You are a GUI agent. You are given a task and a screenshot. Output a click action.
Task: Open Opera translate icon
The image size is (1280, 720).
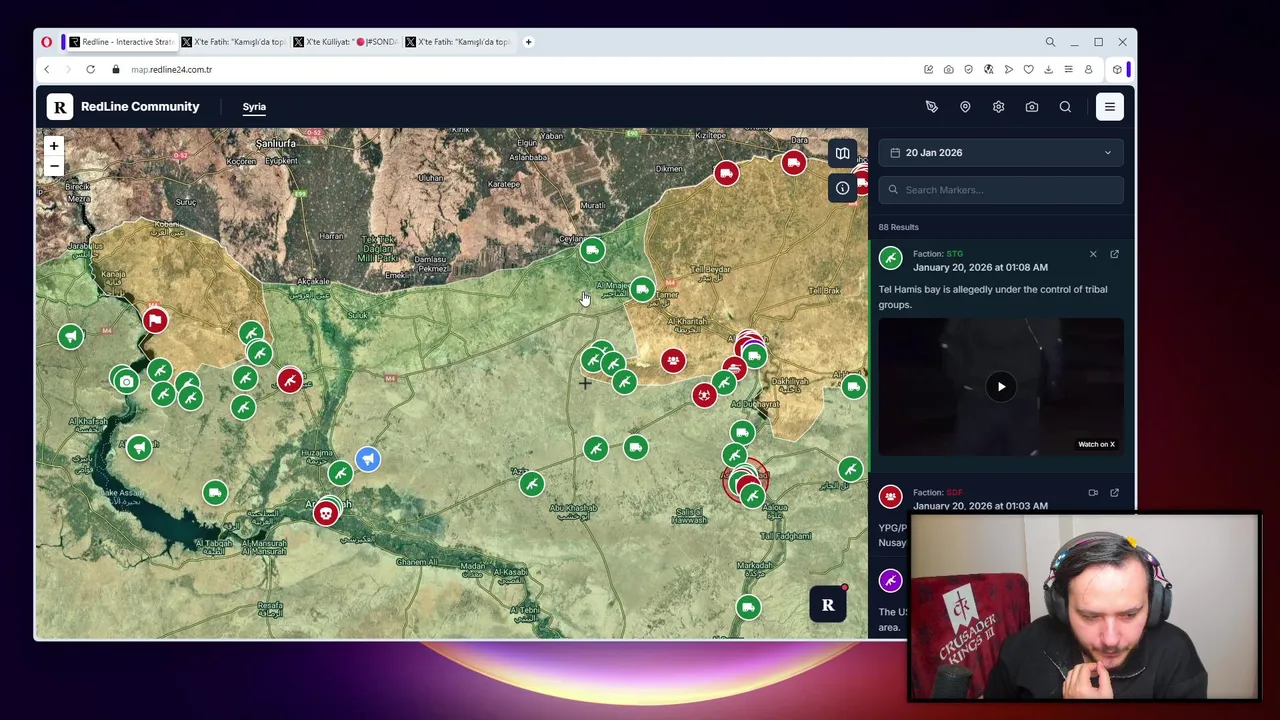988,70
